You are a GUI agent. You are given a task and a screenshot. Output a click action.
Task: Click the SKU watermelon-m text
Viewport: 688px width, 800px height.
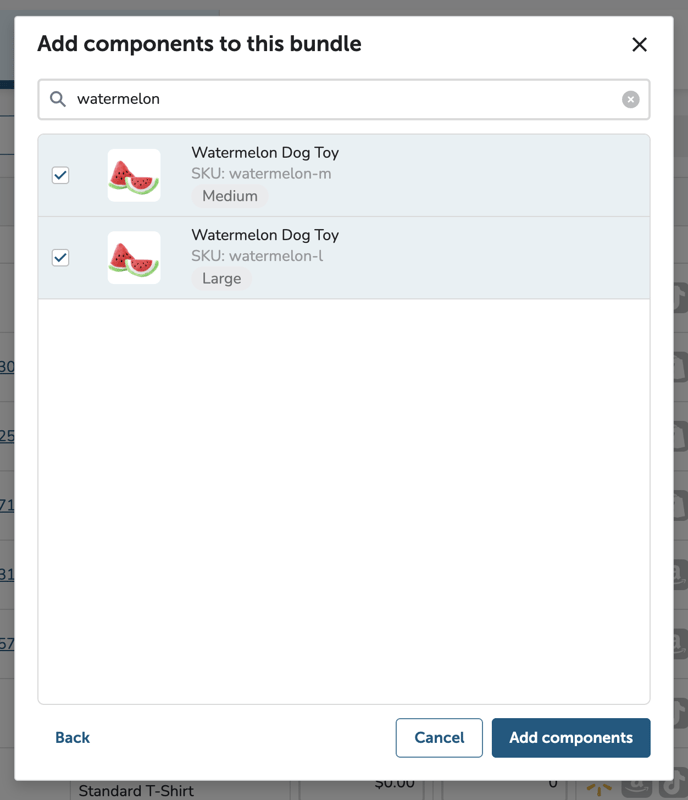261,173
